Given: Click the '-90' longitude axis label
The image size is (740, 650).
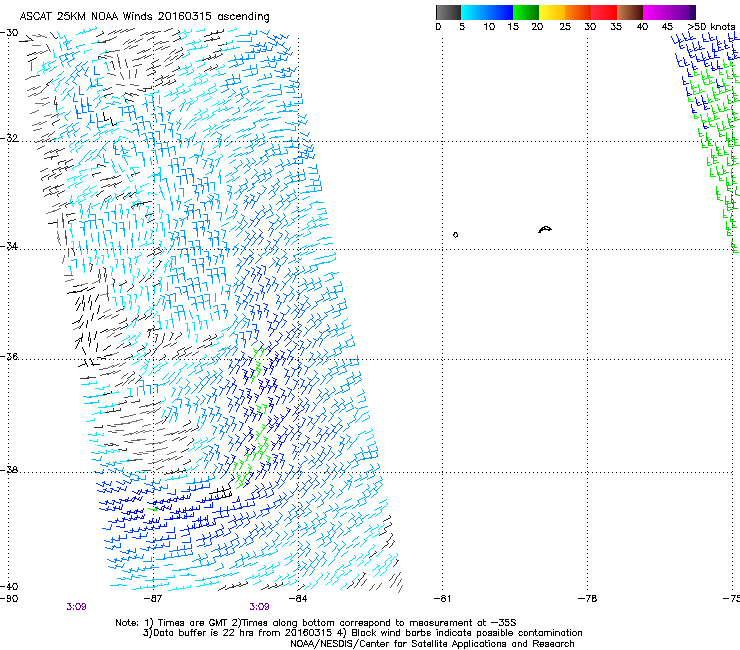Looking at the screenshot, I should click(x=9, y=599).
